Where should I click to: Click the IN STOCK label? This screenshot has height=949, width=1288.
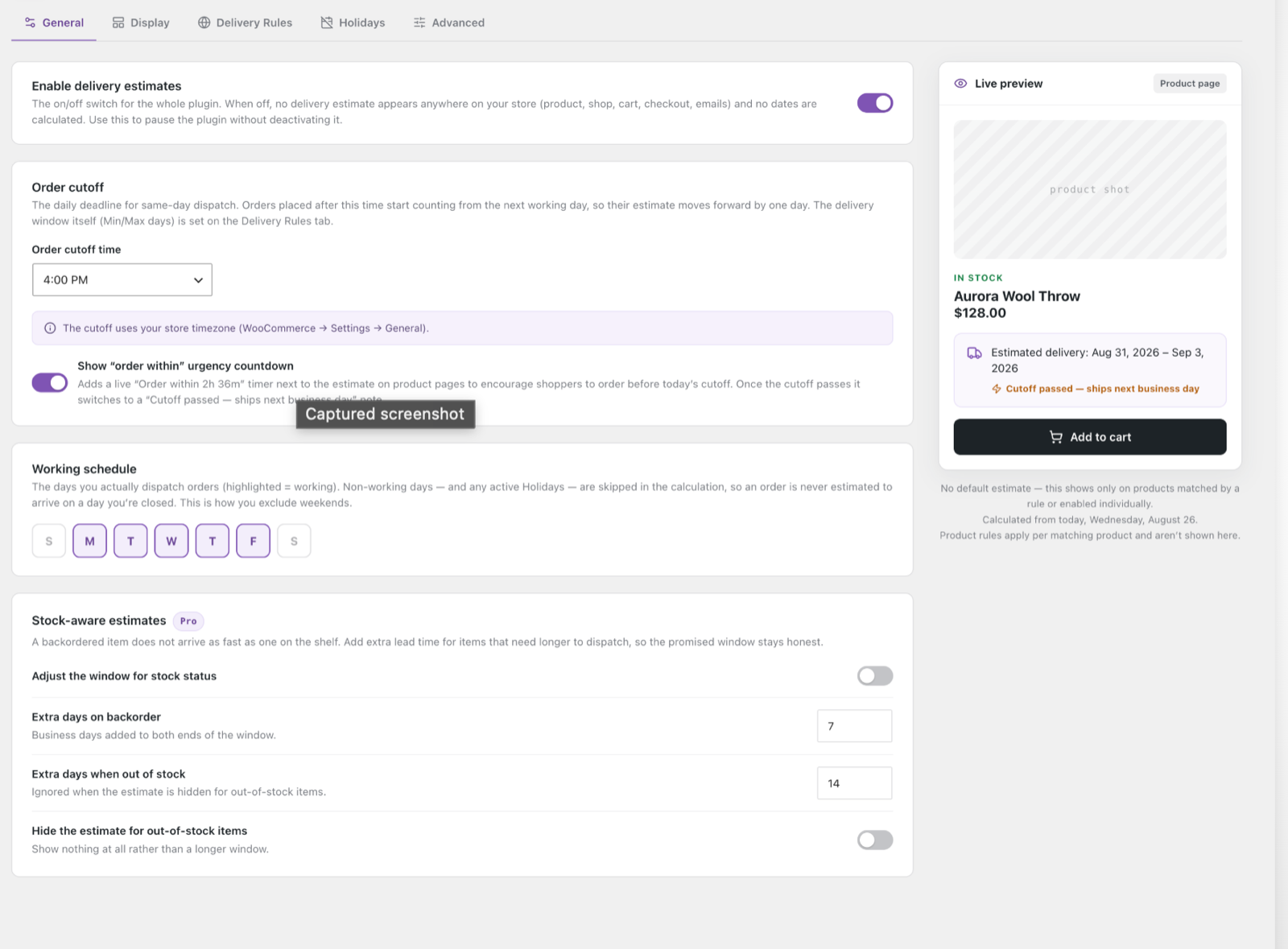tap(978, 278)
